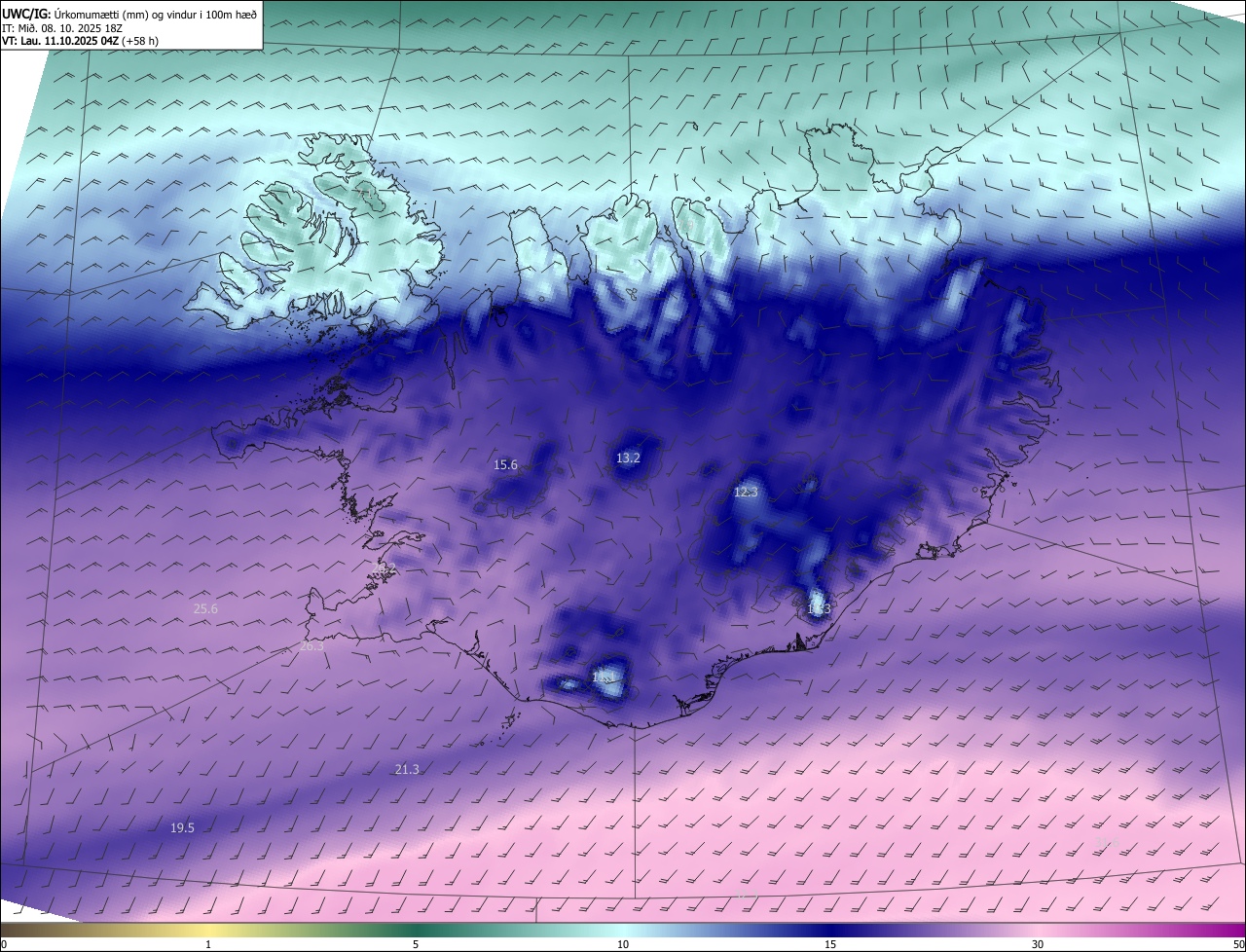Viewport: 1246px width, 952px height.
Task: Click the 12.3 value label on the map
Action: (x=746, y=493)
